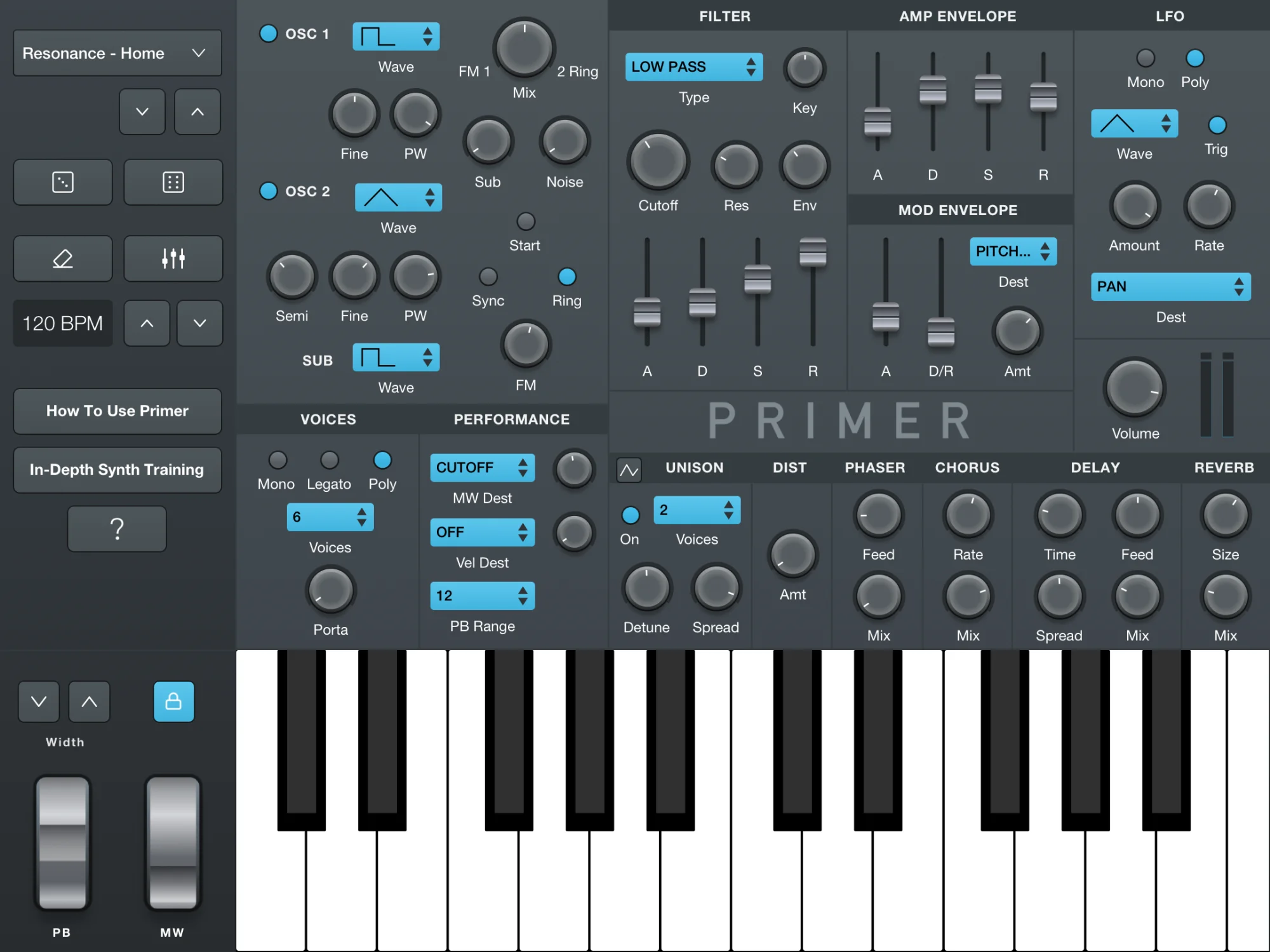Click the master Volume knob
The height and width of the screenshot is (952, 1270).
pyautogui.click(x=1135, y=388)
